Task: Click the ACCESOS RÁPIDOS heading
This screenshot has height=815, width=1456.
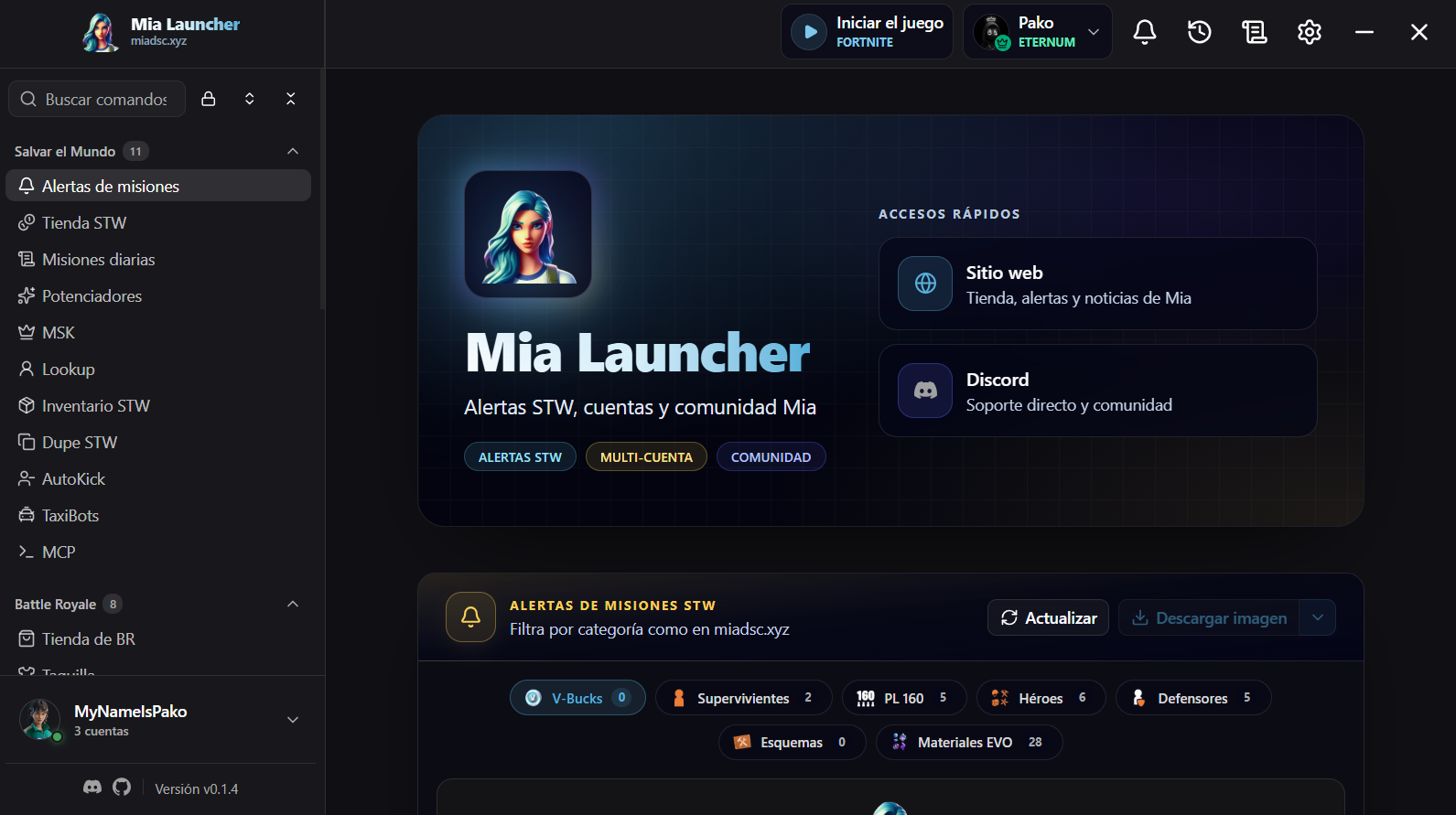Action: (x=949, y=214)
